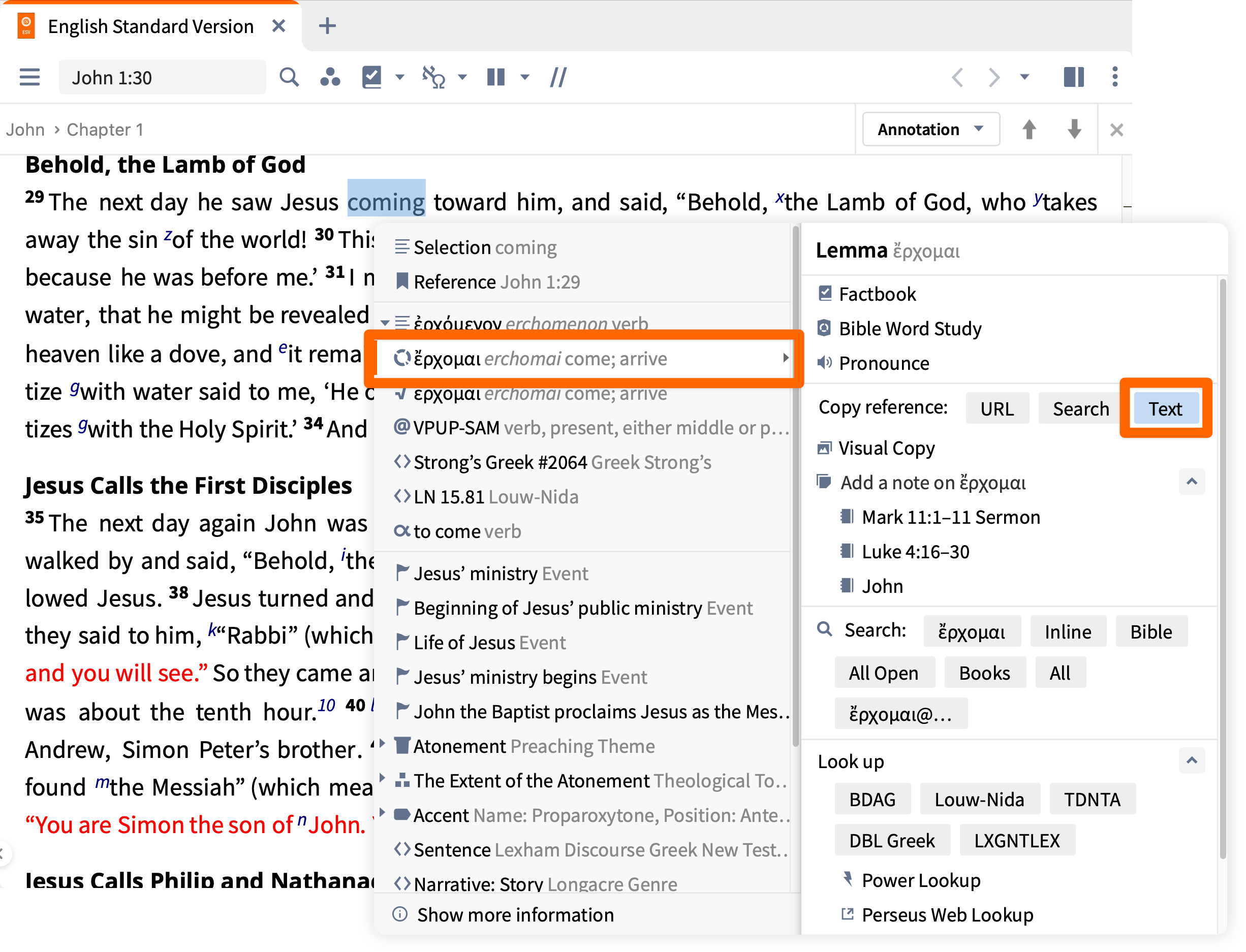Open history dropdown arrow
The width and height of the screenshot is (1246, 952).
click(x=1025, y=77)
